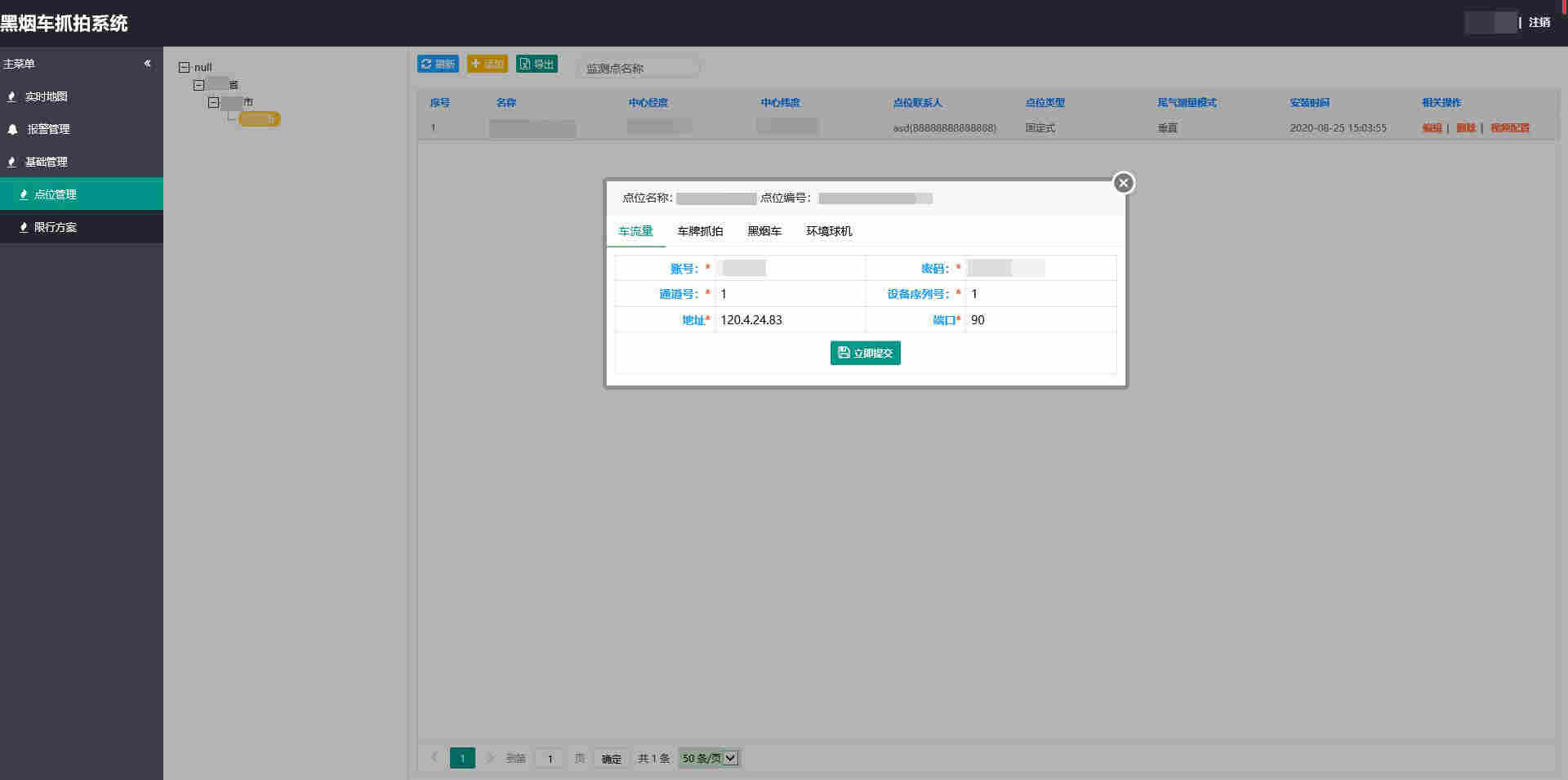Collapse the province tree node
1568x780 pixels.
click(x=198, y=85)
